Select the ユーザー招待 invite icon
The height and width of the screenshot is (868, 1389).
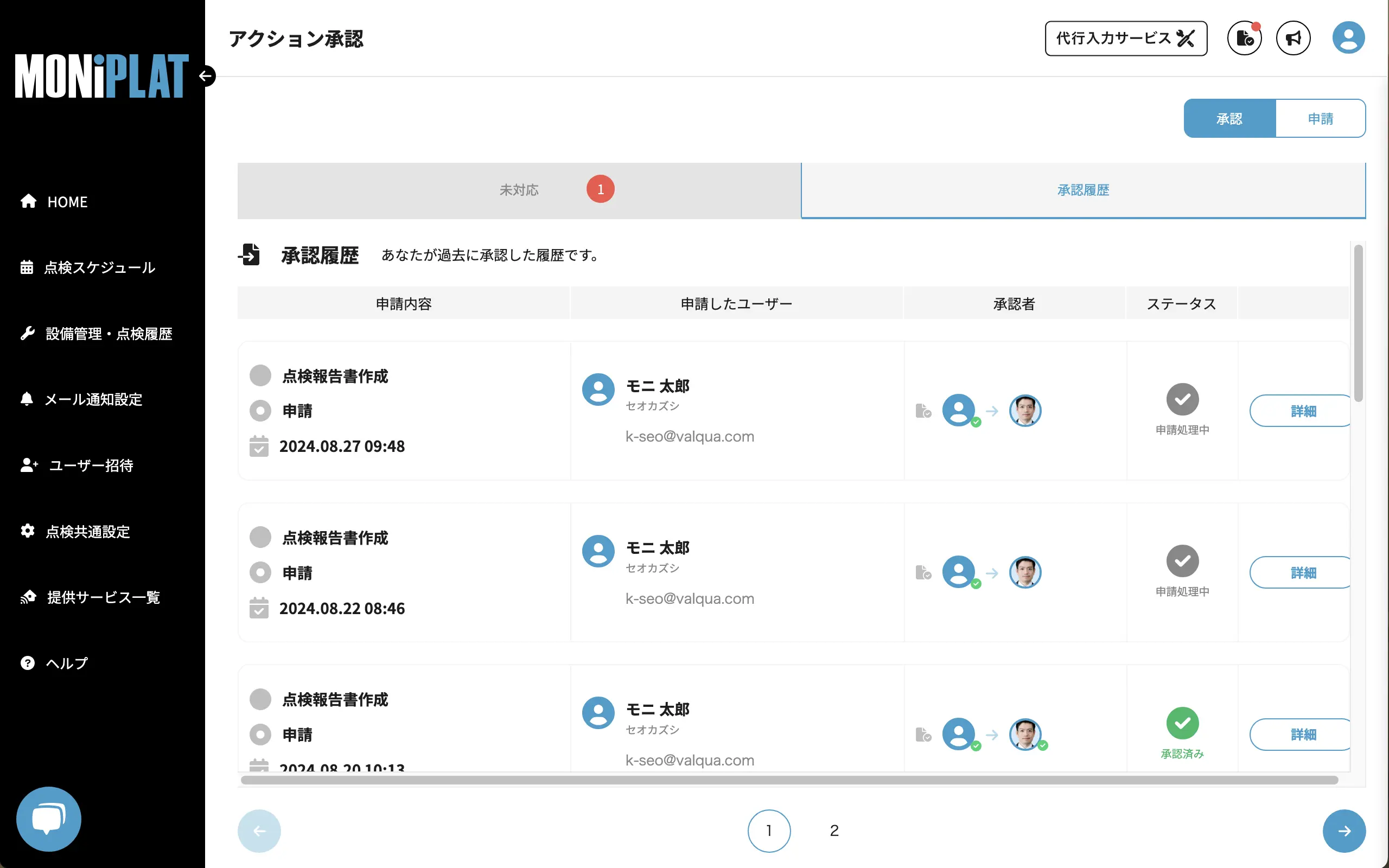[x=28, y=465]
